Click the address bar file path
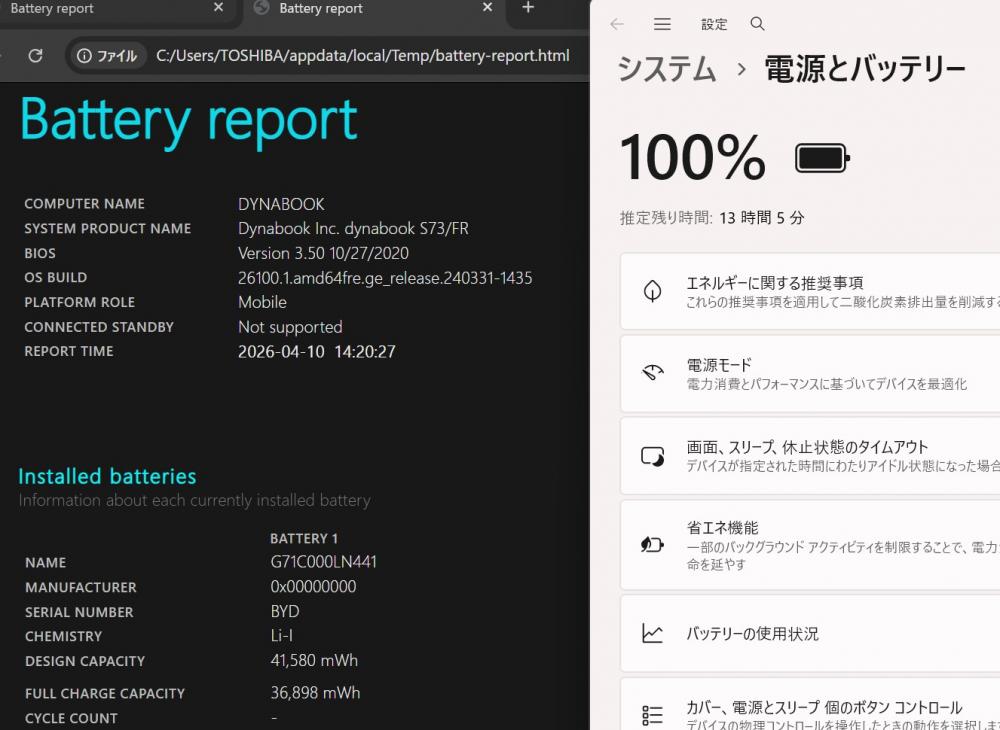The image size is (1000, 730). [362, 56]
